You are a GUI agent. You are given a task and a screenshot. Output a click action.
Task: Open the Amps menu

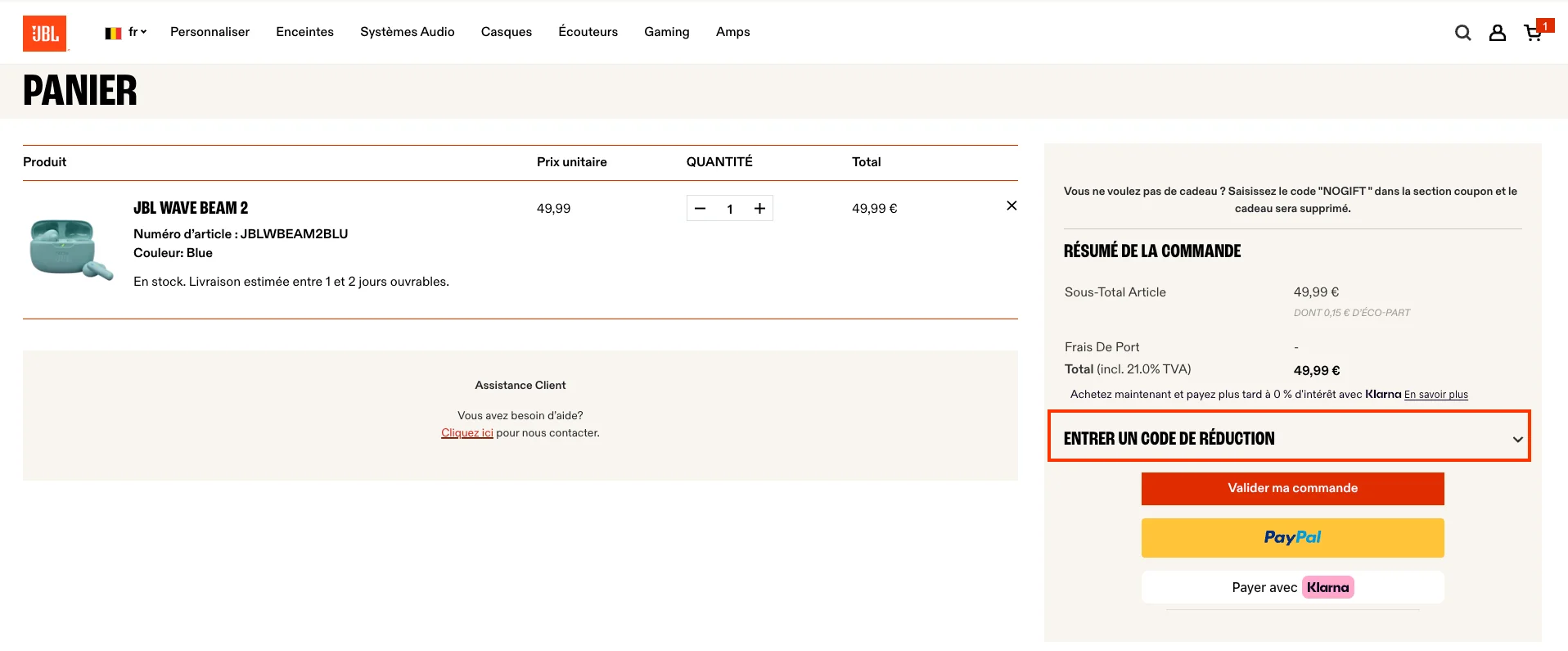click(732, 32)
